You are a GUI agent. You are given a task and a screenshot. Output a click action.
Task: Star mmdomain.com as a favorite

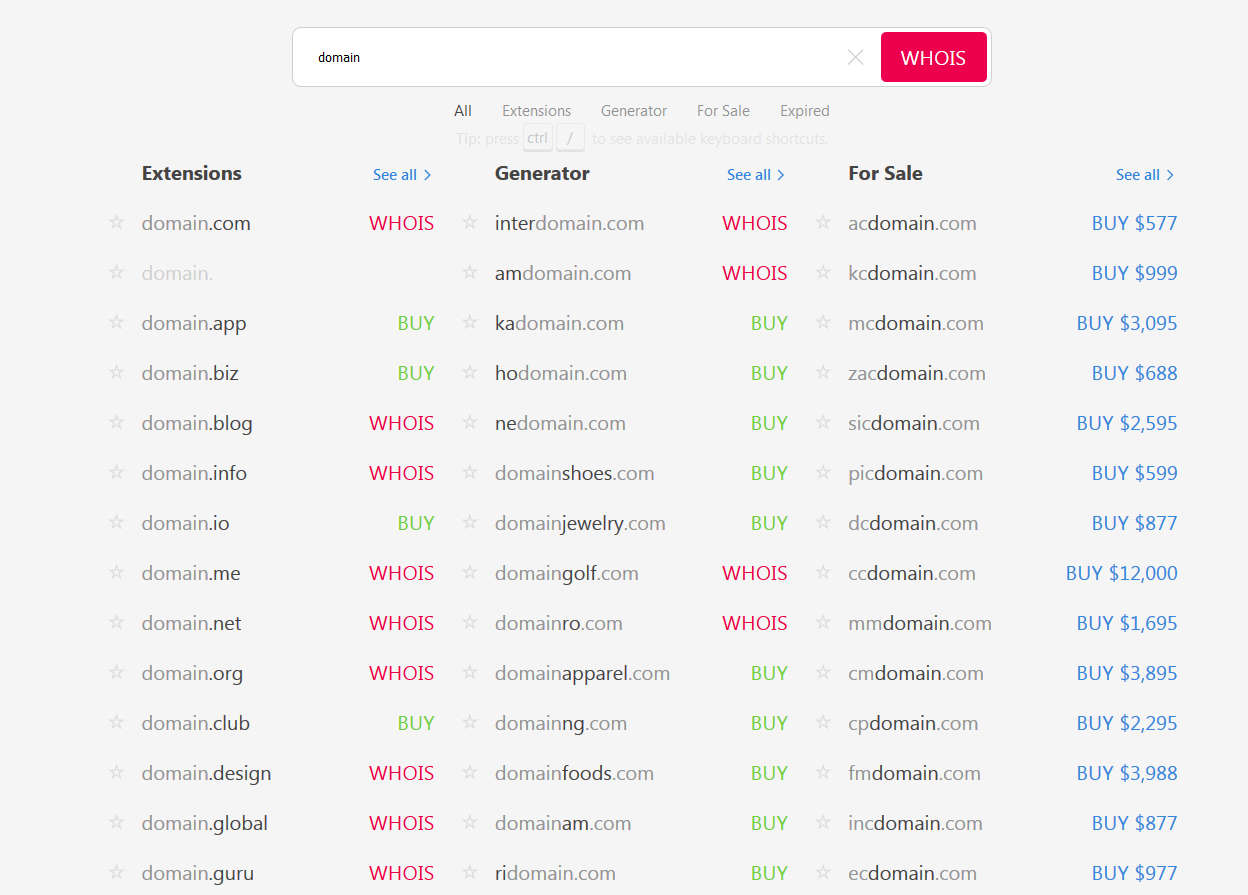823,622
